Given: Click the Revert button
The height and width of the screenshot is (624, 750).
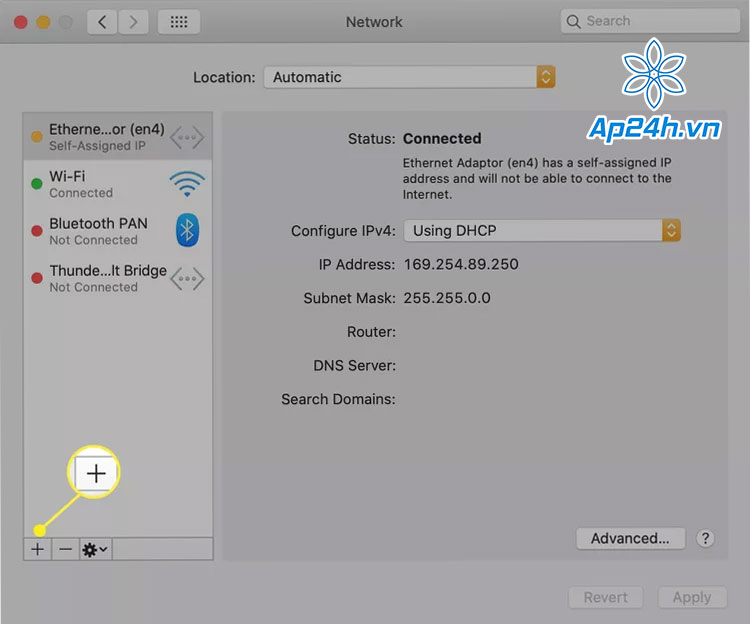Looking at the screenshot, I should pyautogui.click(x=606, y=597).
